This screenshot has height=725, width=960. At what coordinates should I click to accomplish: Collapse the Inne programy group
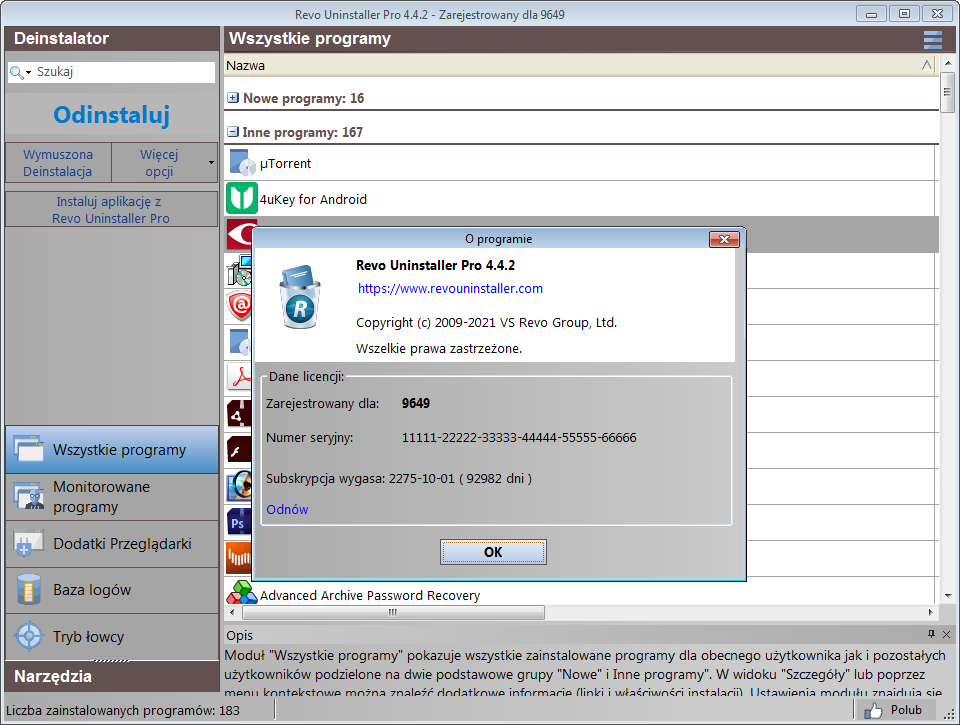pyautogui.click(x=233, y=132)
